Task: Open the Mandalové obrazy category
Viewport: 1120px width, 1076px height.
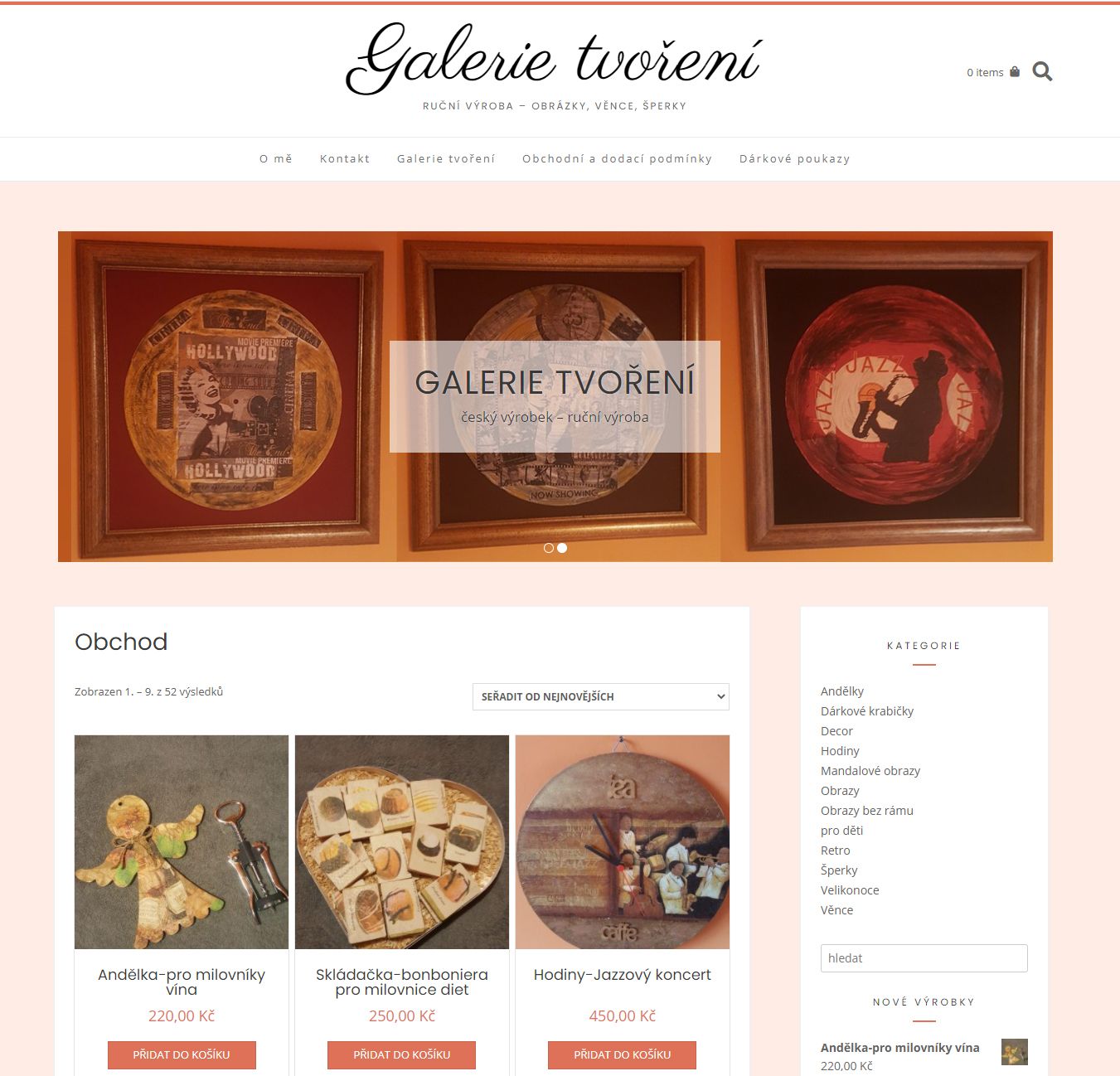Action: [x=870, y=771]
